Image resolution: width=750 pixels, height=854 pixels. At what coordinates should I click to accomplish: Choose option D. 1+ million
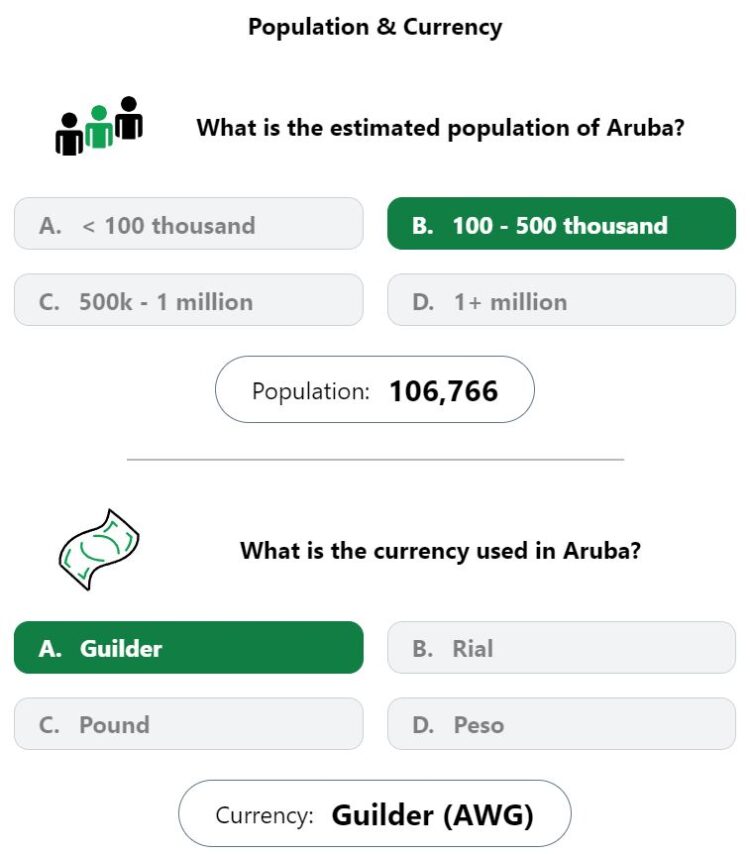pos(561,300)
